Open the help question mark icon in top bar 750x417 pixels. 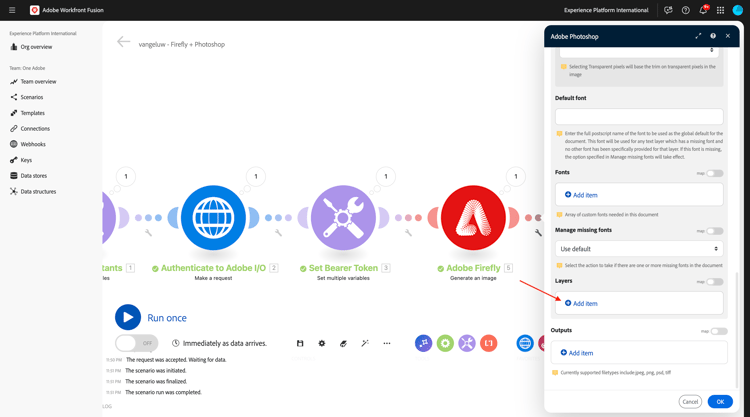(685, 10)
